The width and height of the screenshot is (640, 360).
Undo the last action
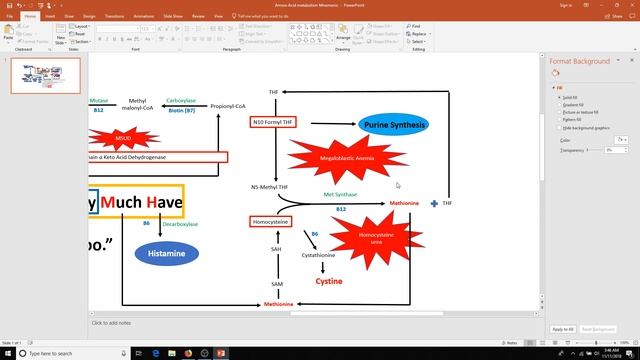tap(19, 5)
